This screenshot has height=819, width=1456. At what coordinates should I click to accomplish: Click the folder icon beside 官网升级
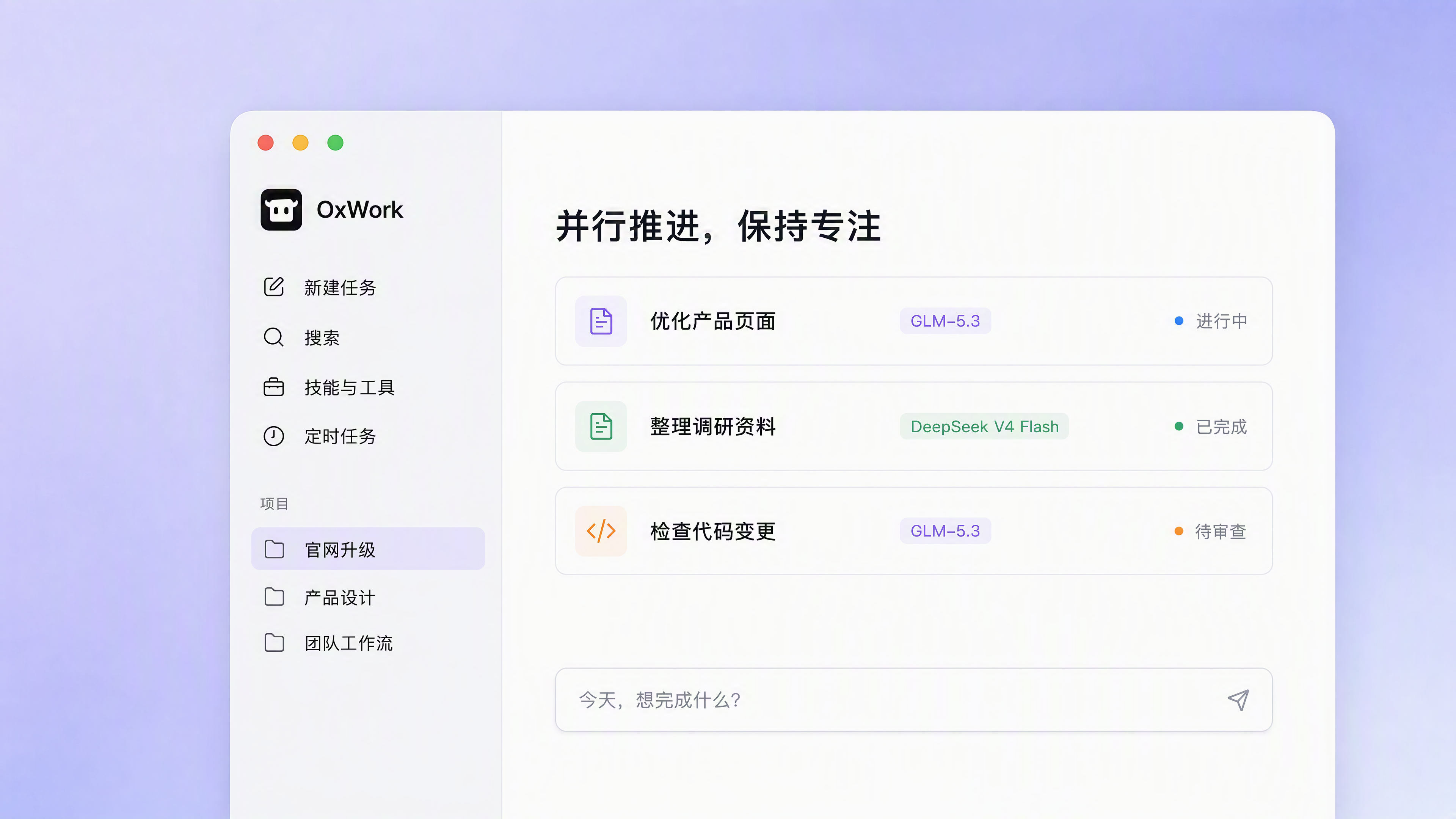[274, 549]
